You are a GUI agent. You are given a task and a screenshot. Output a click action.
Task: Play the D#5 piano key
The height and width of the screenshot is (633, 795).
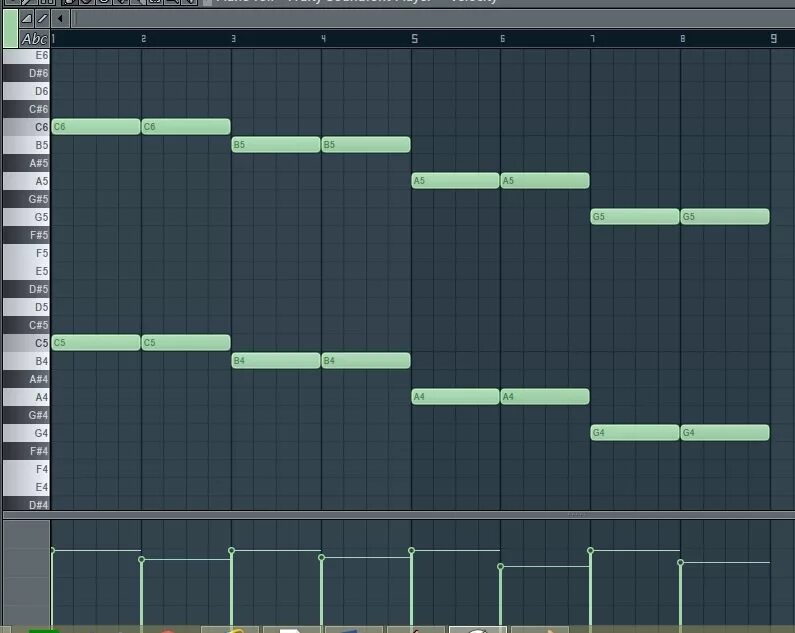[26, 289]
